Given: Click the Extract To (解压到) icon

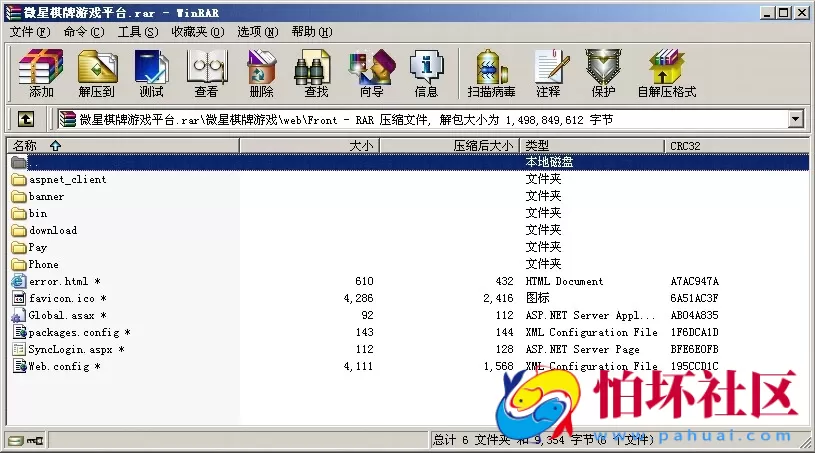Looking at the screenshot, I should click(97, 73).
